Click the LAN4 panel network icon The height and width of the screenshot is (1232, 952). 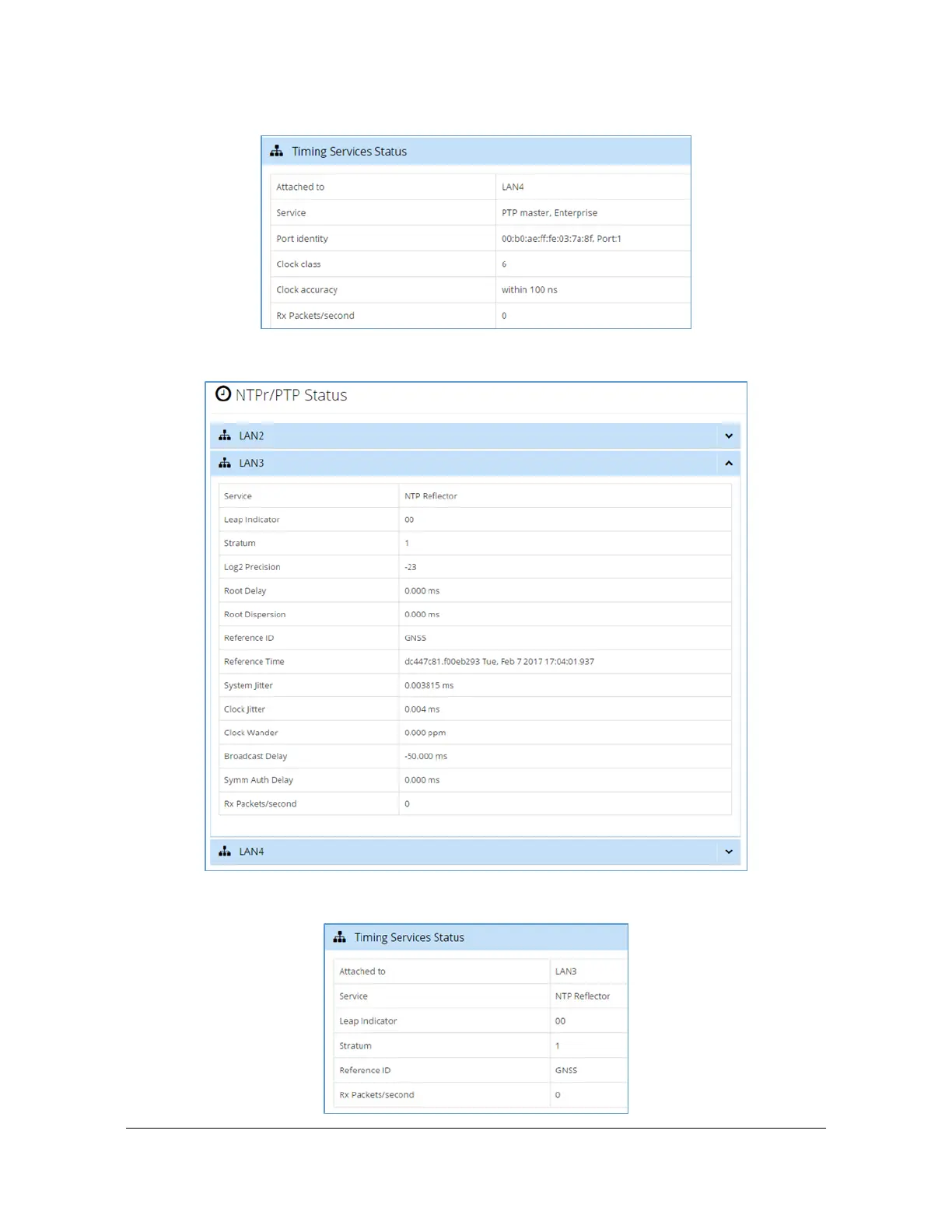point(225,852)
